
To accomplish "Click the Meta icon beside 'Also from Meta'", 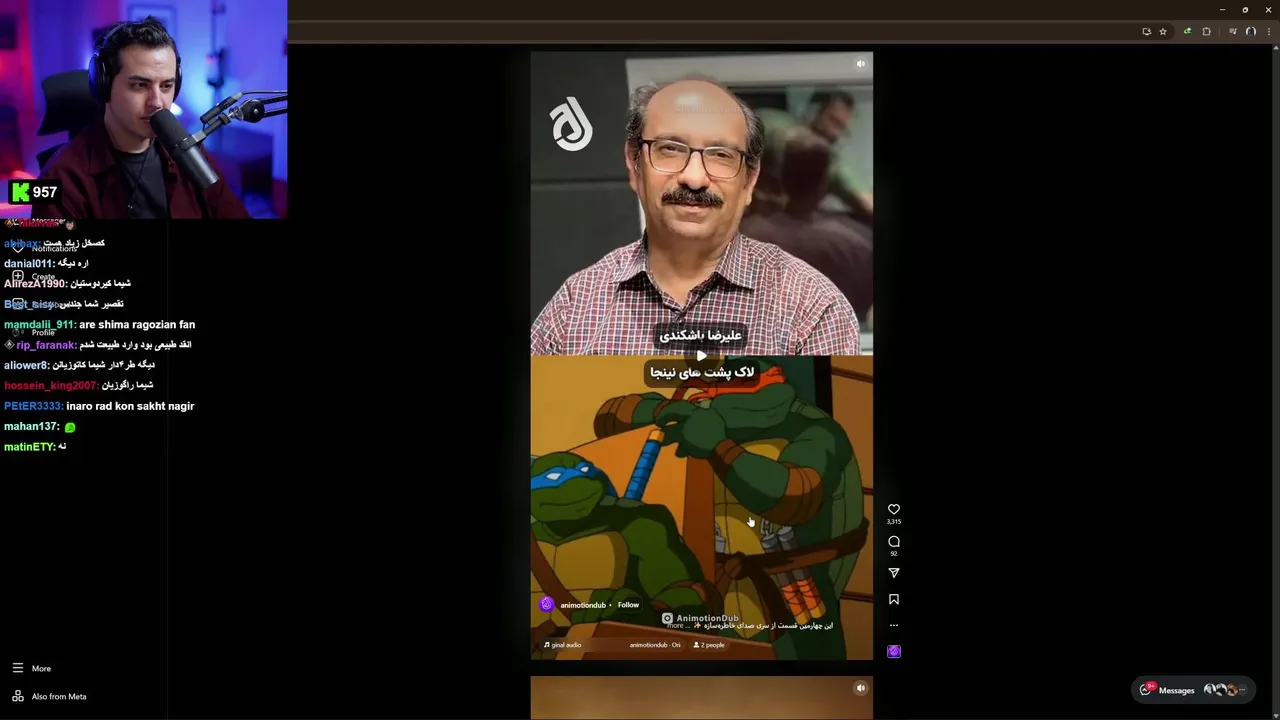I will pyautogui.click(x=17, y=696).
